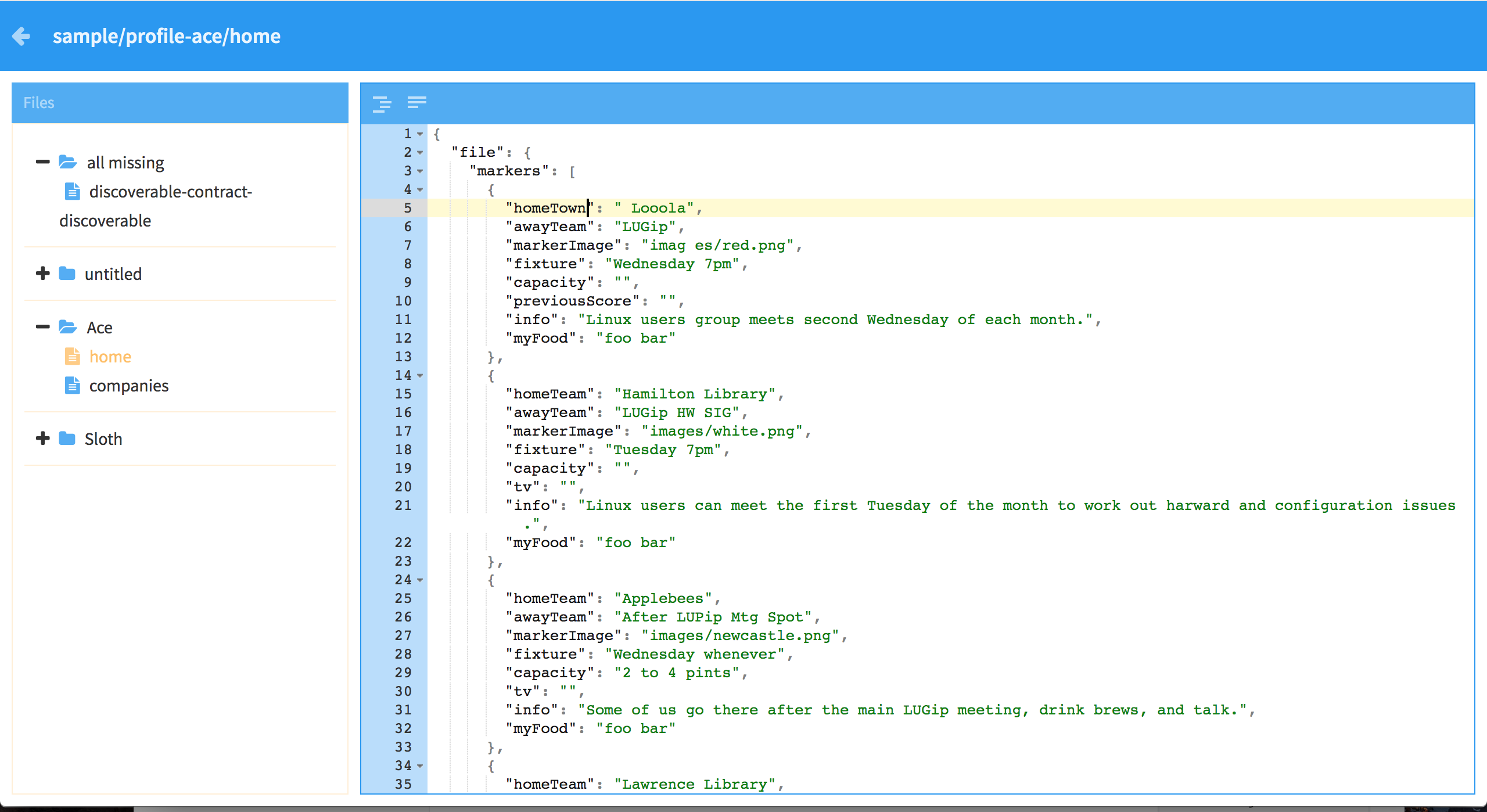Collapse the 'all missing' folder with minus
This screenshot has height=812, width=1487.
click(43, 162)
